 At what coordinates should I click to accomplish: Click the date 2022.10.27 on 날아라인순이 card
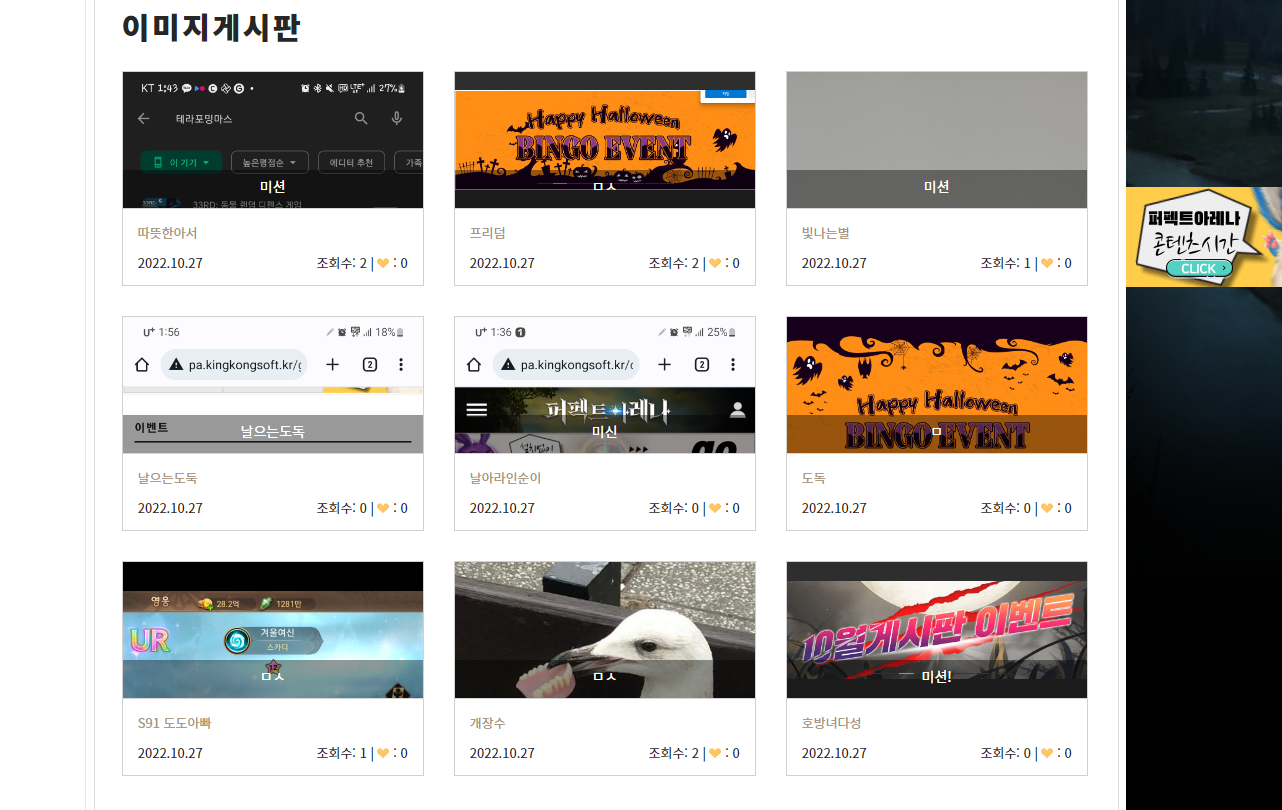coord(502,508)
